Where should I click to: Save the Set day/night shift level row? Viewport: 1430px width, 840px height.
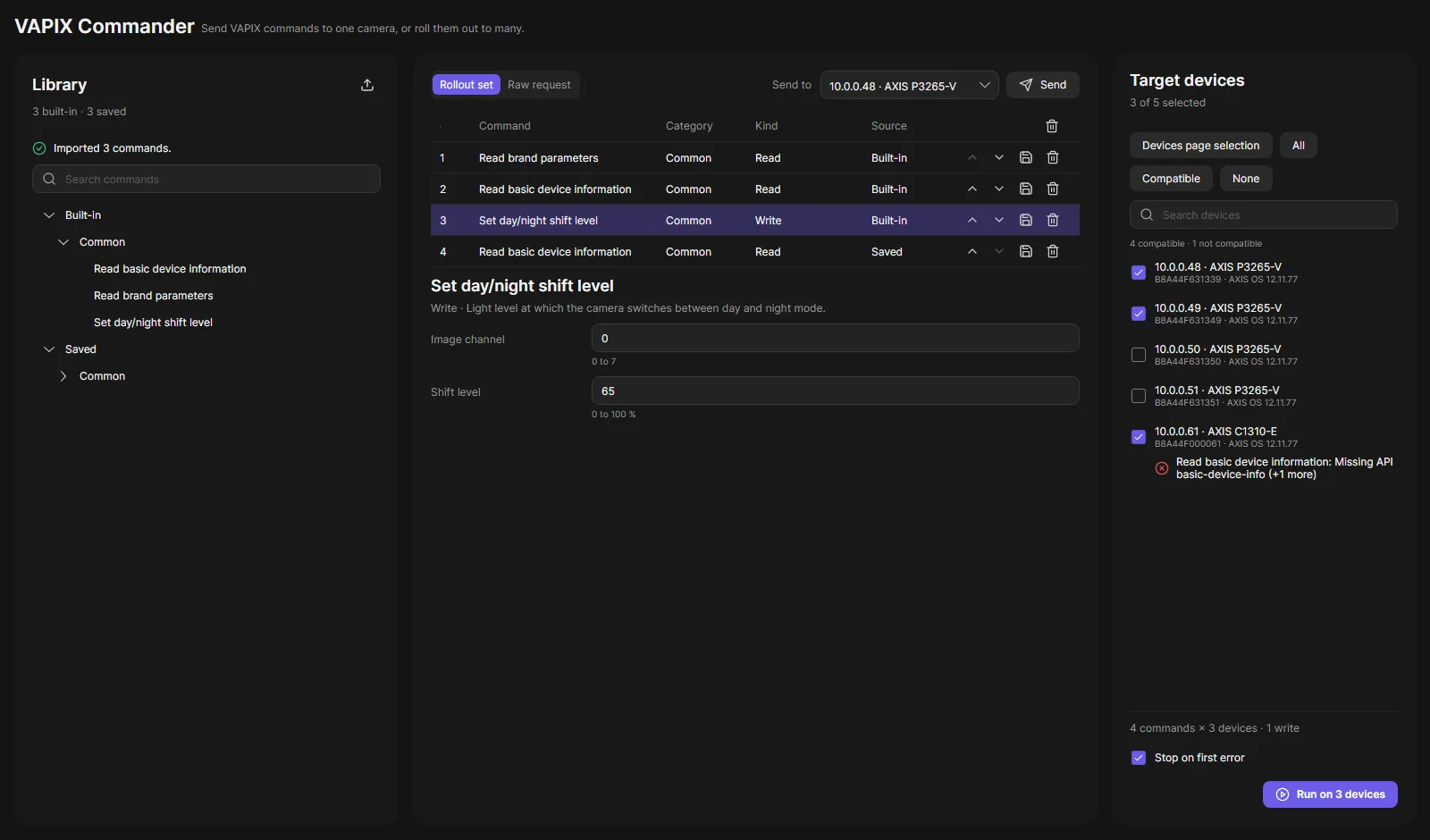pyautogui.click(x=1026, y=220)
